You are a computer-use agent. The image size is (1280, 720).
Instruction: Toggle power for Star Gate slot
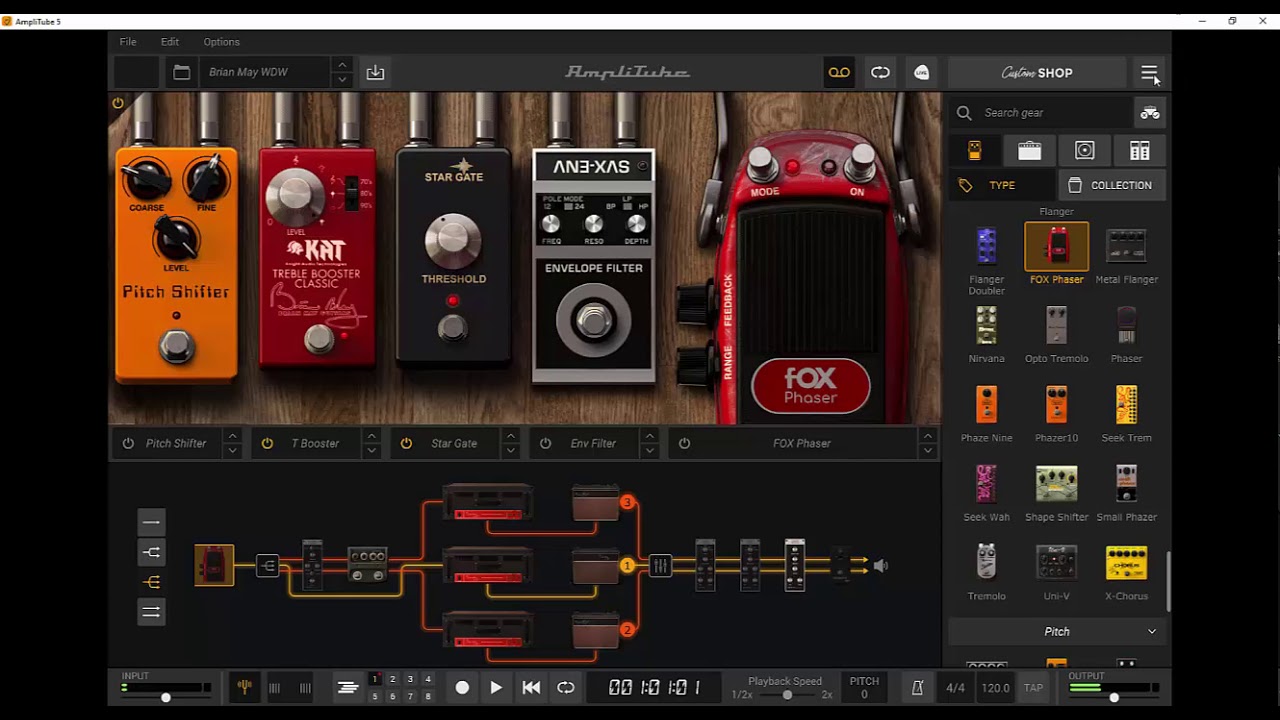406,443
